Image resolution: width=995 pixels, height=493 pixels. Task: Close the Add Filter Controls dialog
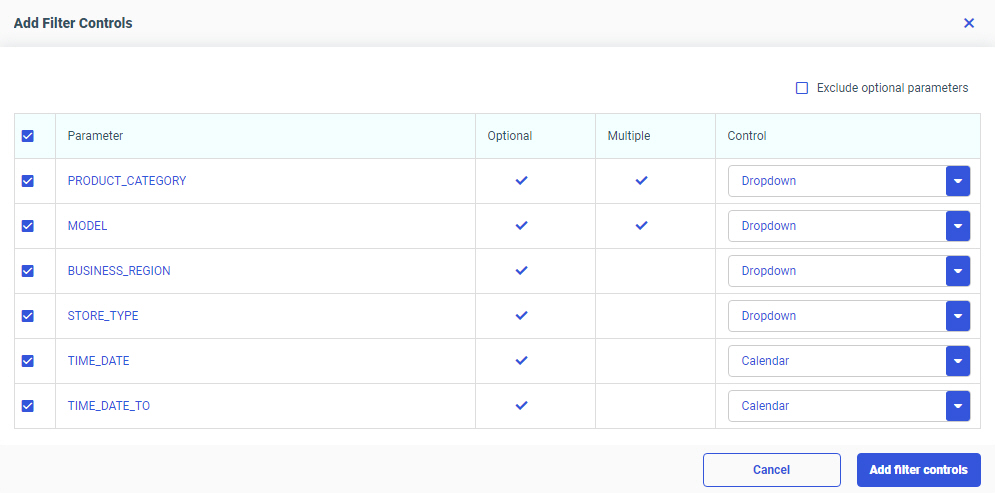click(968, 23)
